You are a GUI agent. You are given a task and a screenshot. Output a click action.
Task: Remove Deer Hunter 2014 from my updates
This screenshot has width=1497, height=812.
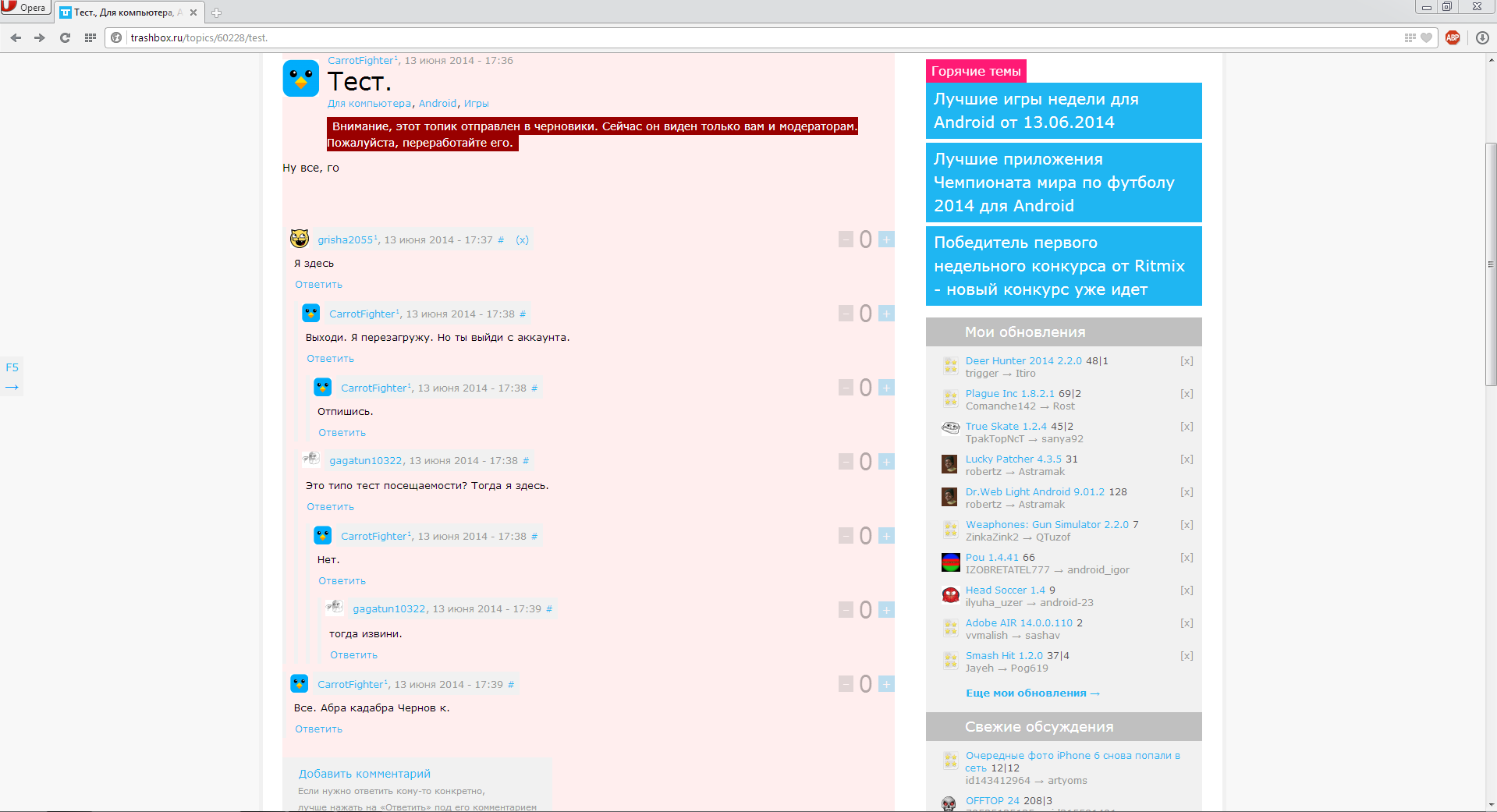1187,360
